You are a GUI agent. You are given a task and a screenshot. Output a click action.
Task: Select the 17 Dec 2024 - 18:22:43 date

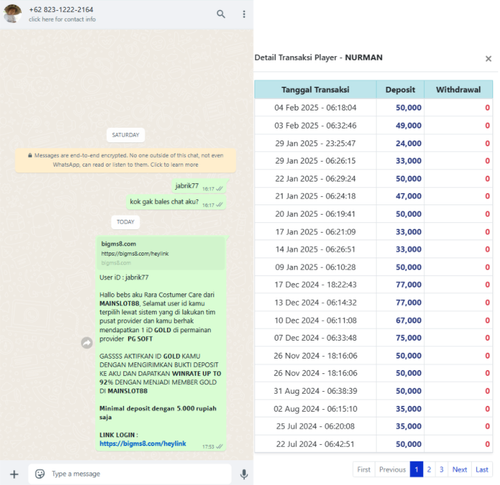pyautogui.click(x=315, y=284)
